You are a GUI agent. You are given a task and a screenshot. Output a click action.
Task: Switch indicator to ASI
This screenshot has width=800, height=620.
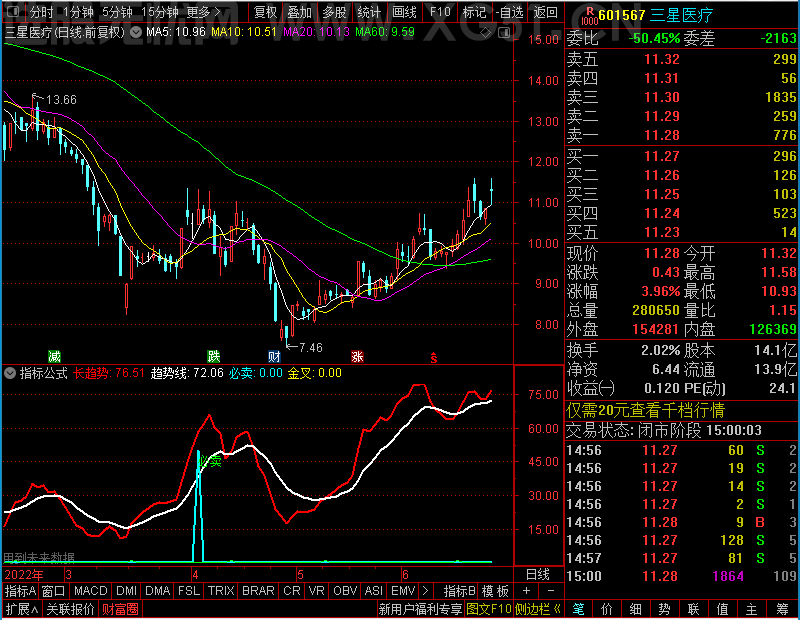click(x=373, y=591)
